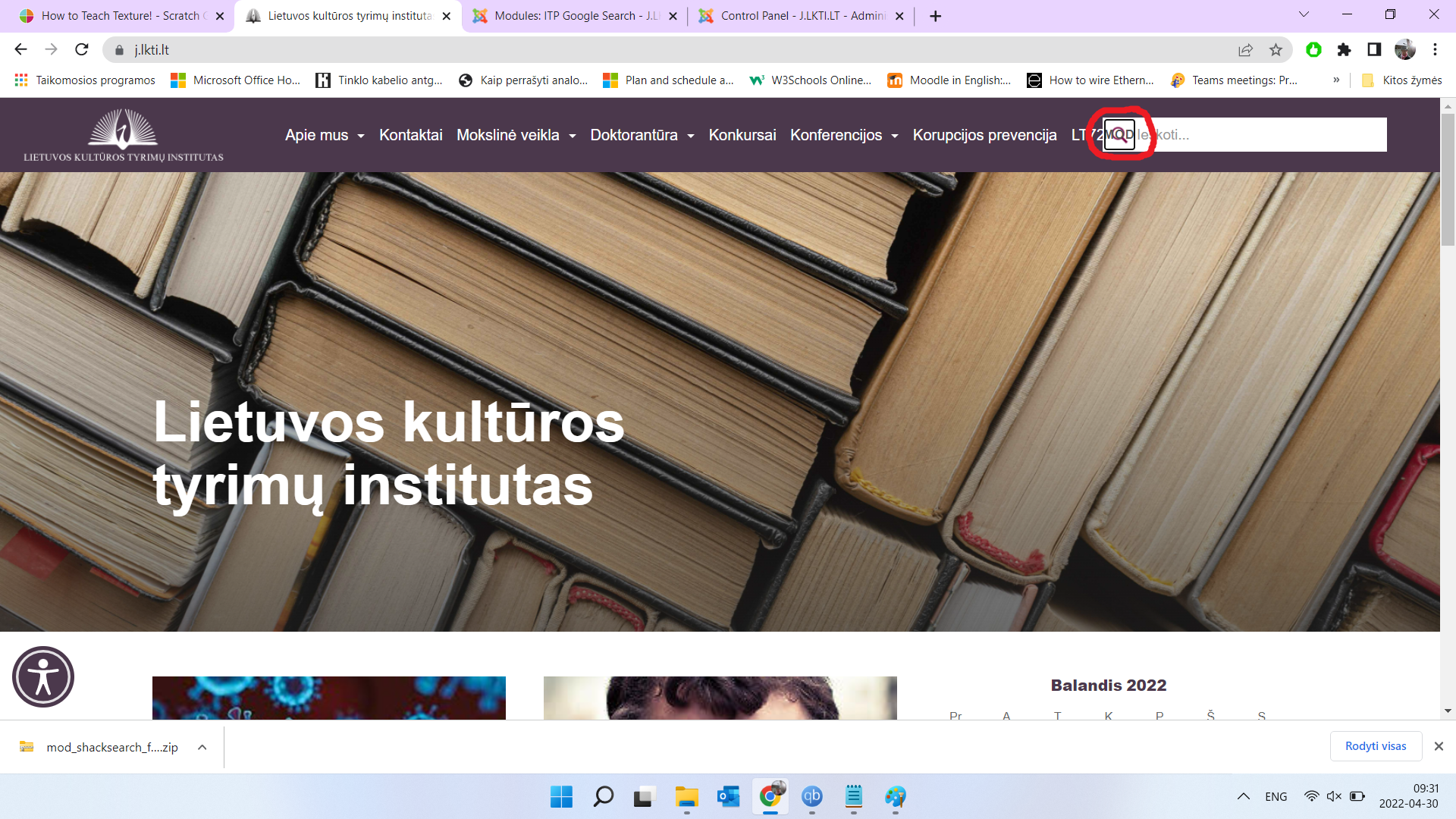
Task: Click the Chrome extensions puzzle icon
Action: click(x=1344, y=50)
